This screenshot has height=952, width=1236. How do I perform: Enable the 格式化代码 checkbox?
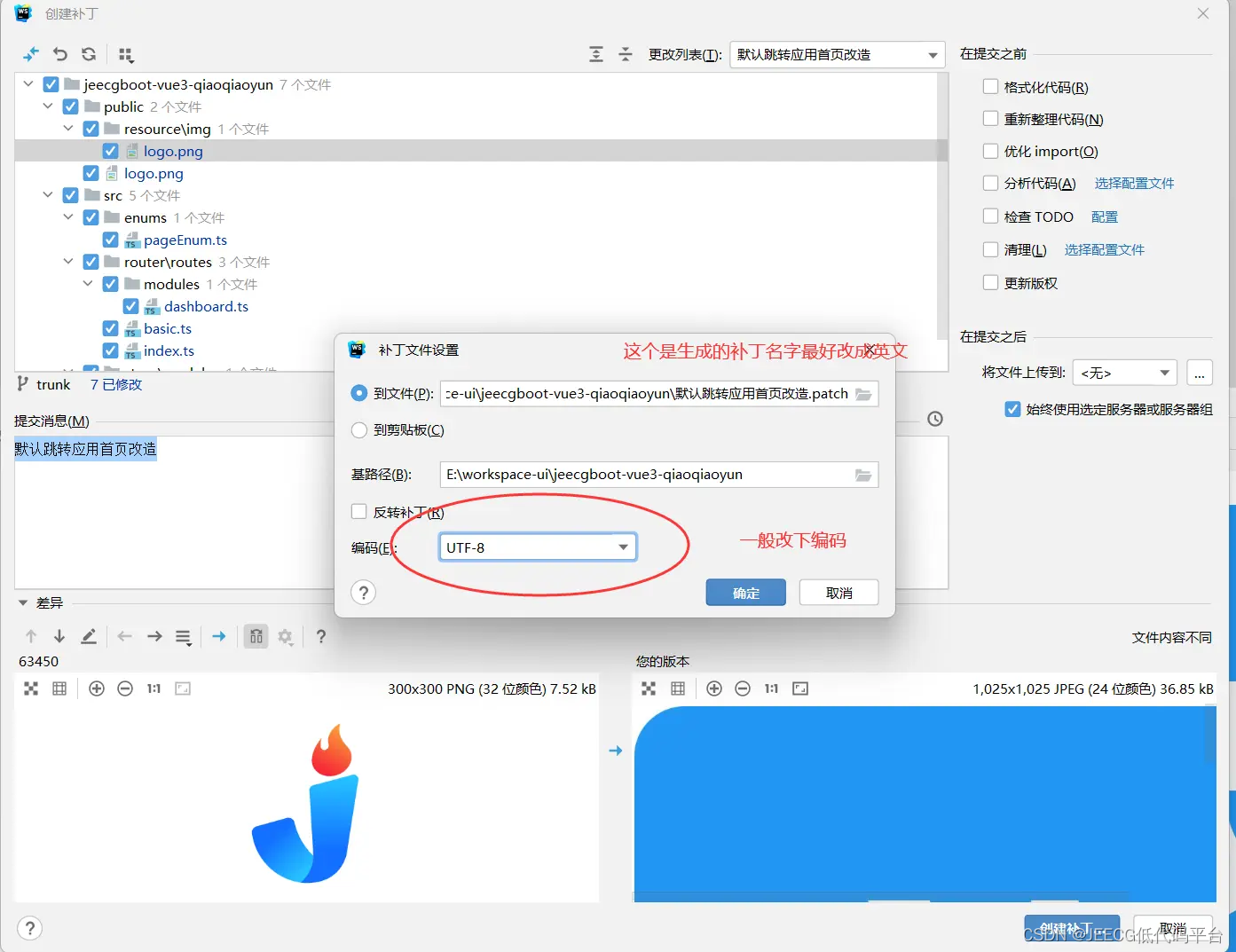990,87
